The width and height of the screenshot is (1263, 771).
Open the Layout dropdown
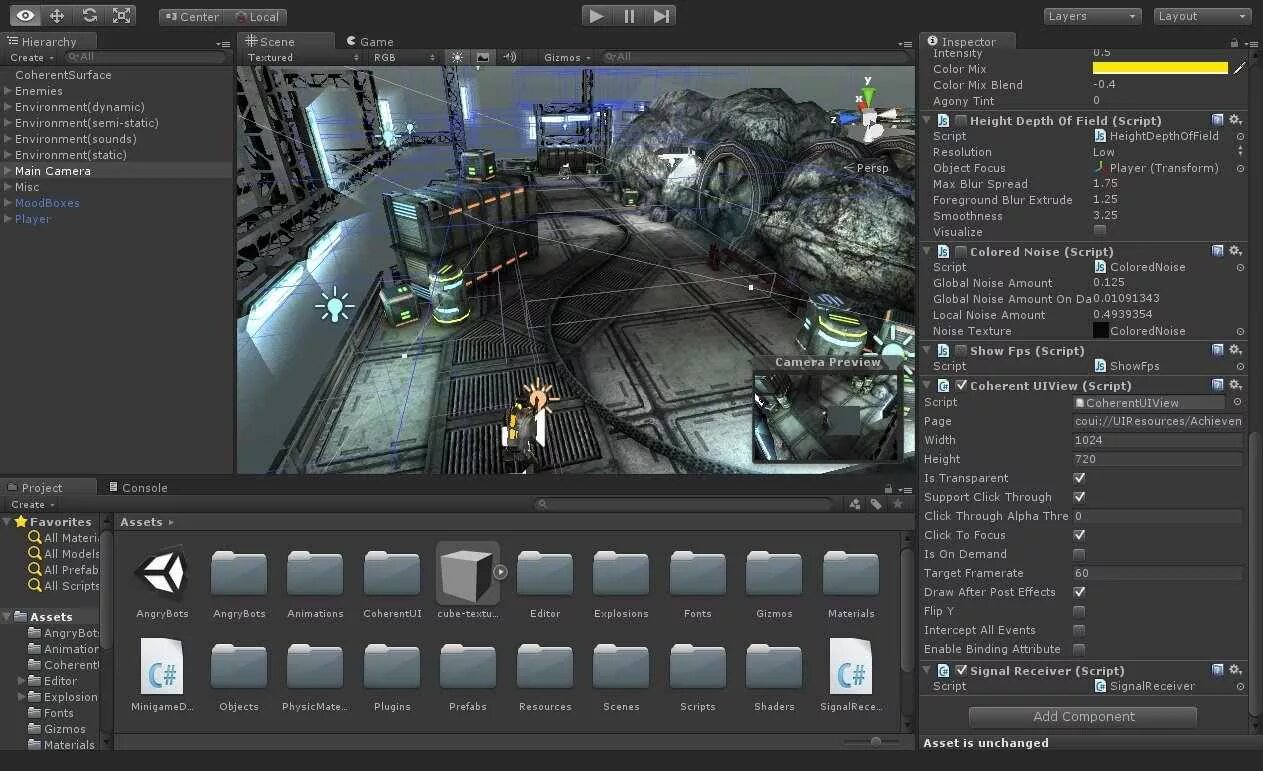pyautogui.click(x=1202, y=15)
